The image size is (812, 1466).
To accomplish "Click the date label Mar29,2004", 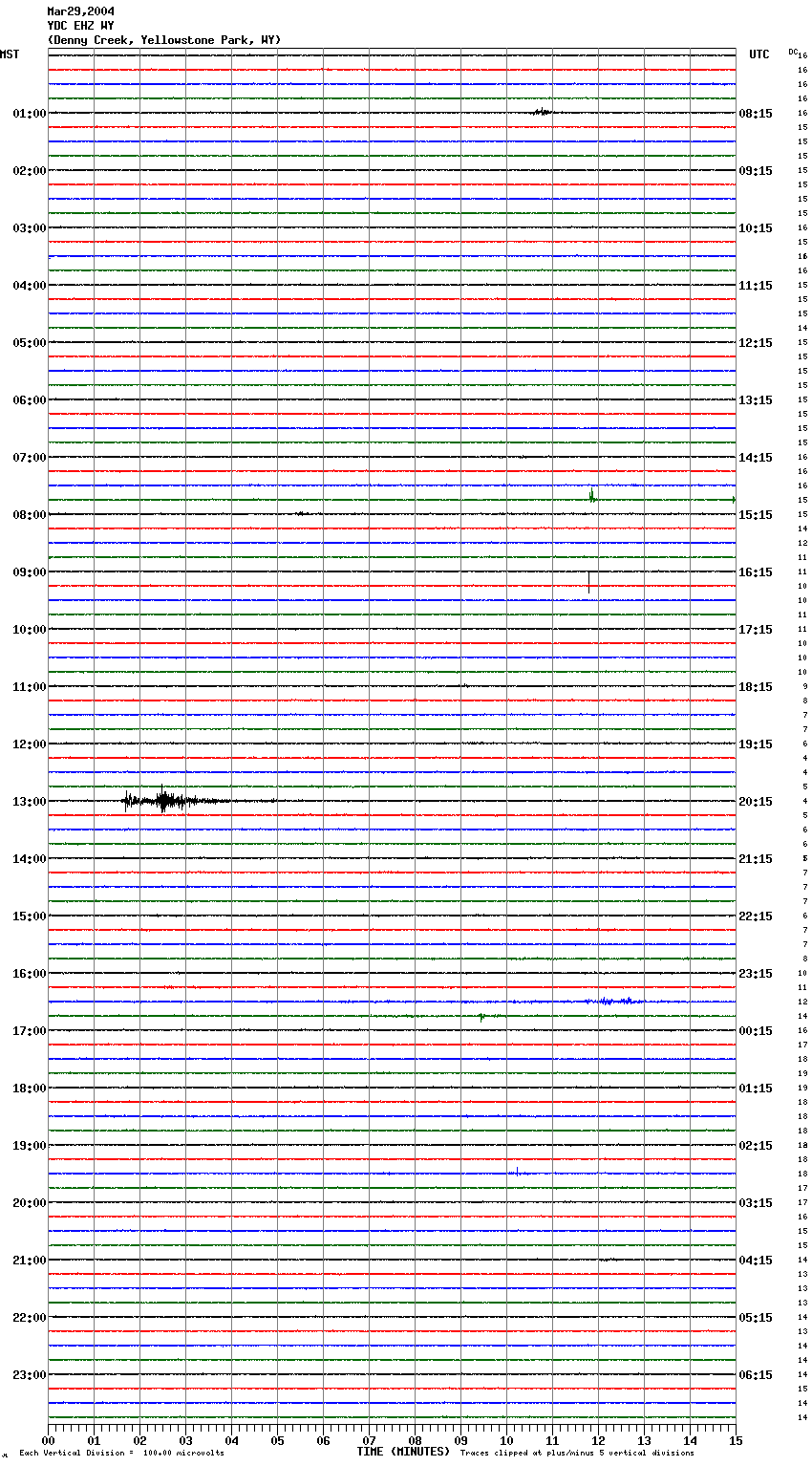I will [x=80, y=11].
